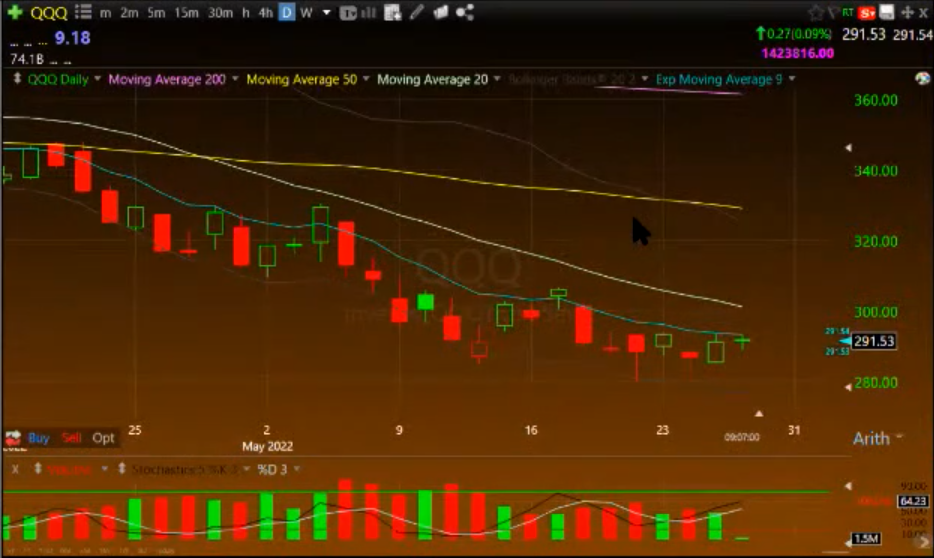The width and height of the screenshot is (934, 558).
Task: Open the QQQ Daily dropdown arrow
Action: point(97,78)
